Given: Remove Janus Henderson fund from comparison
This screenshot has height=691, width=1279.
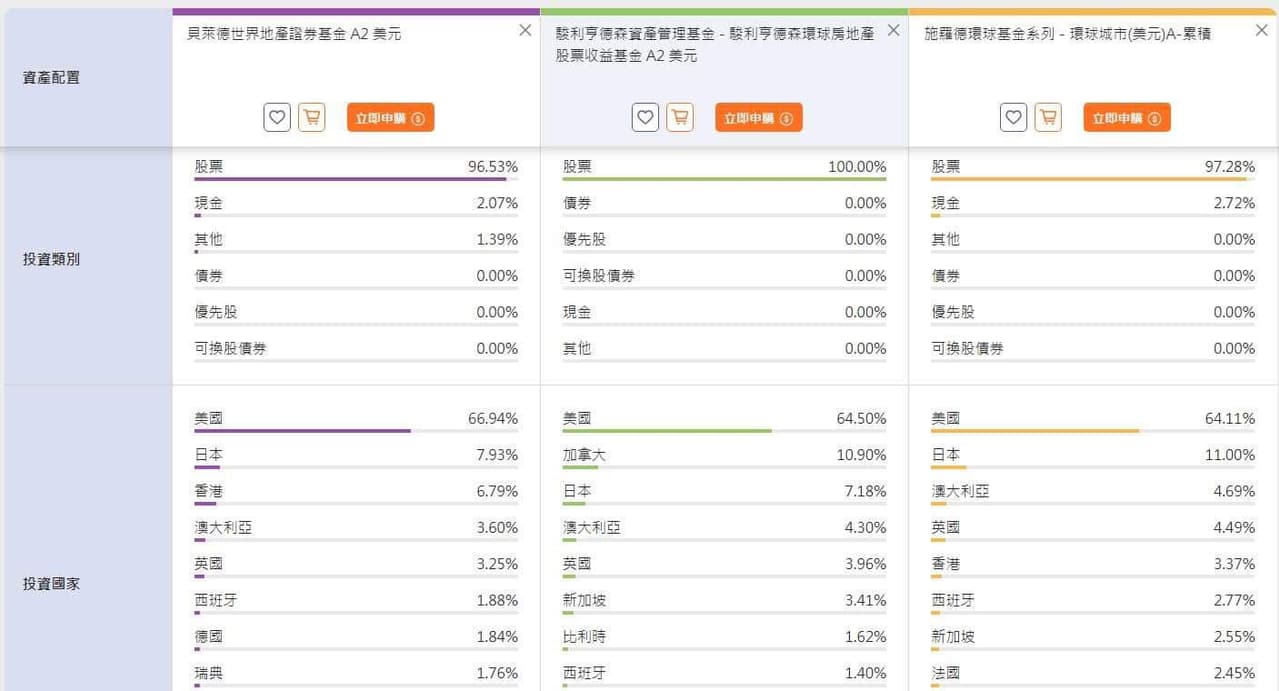Looking at the screenshot, I should (893, 31).
